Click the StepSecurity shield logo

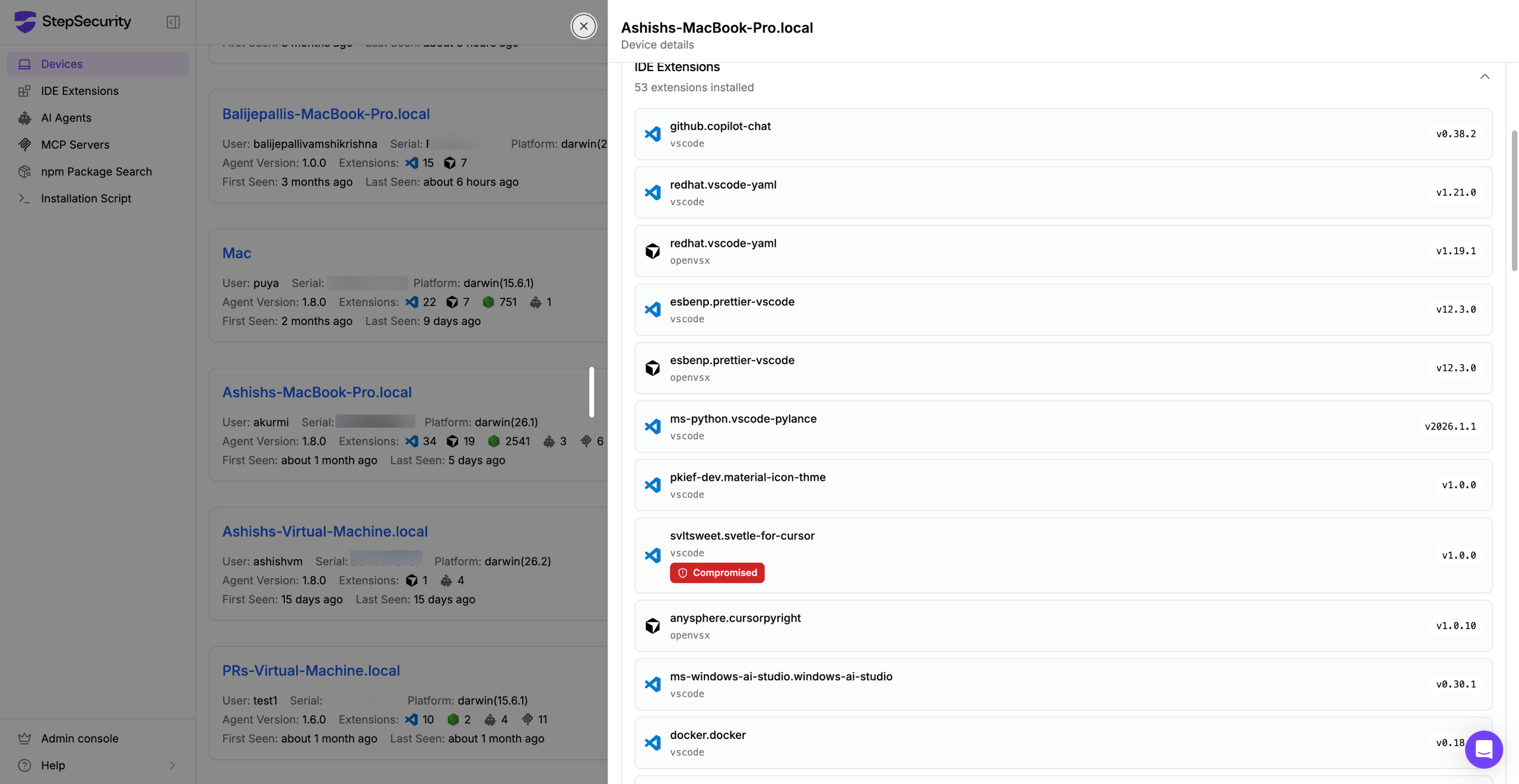25,22
